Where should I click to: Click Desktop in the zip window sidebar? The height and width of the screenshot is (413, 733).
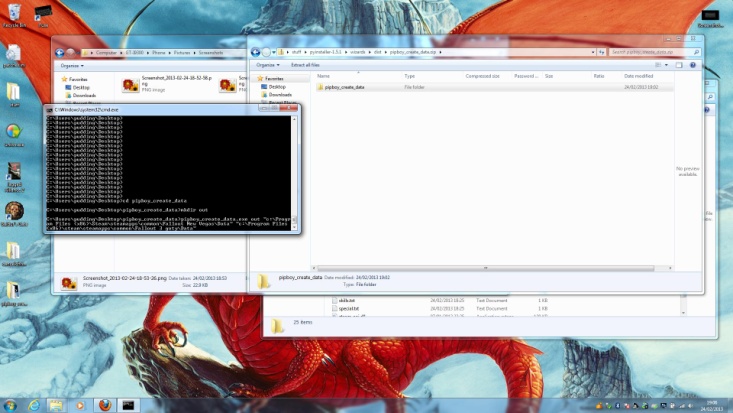click(x=273, y=87)
